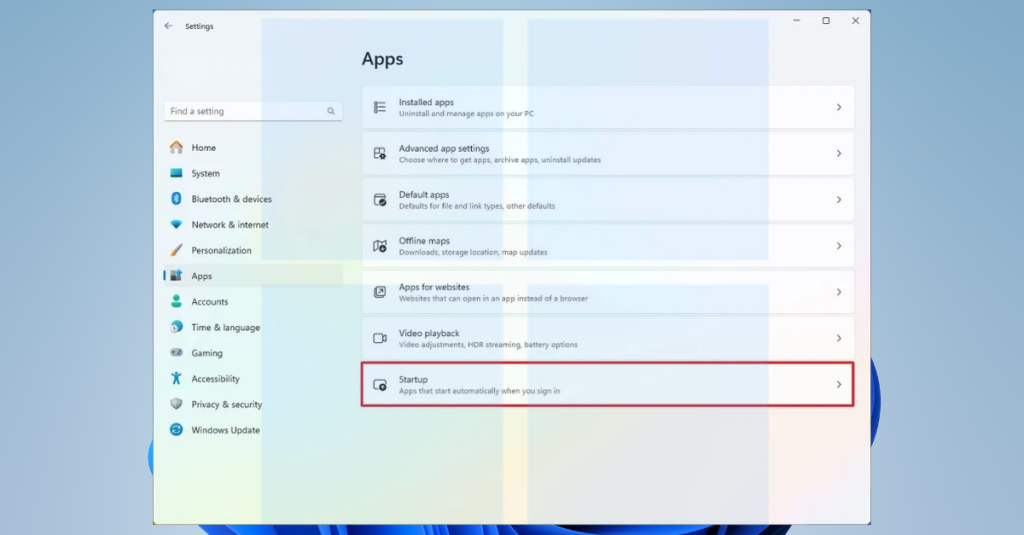Open Offline maps chevron arrow
This screenshot has width=1024, height=535.
click(x=839, y=246)
